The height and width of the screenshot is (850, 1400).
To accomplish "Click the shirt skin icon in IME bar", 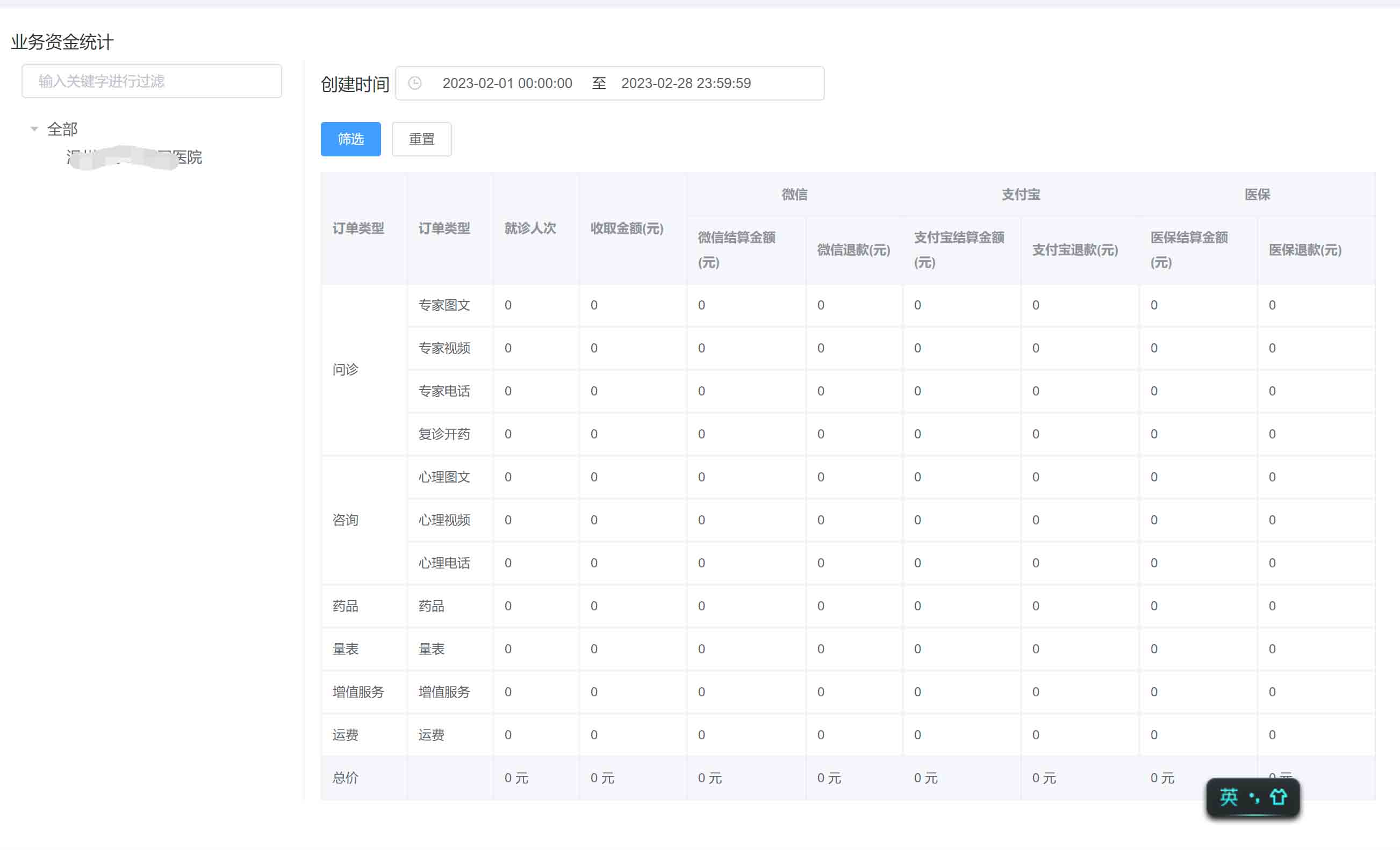I will point(1279,797).
